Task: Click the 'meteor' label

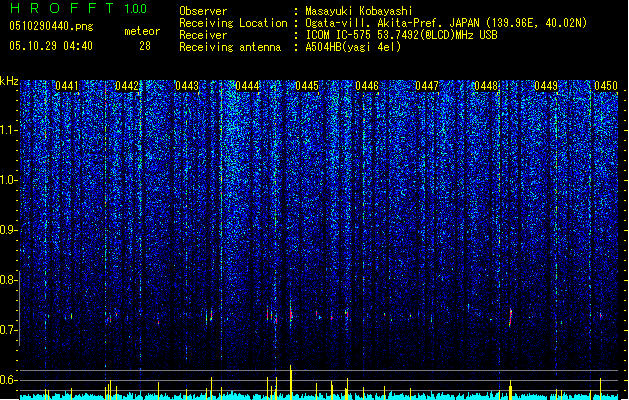Action: click(142, 31)
